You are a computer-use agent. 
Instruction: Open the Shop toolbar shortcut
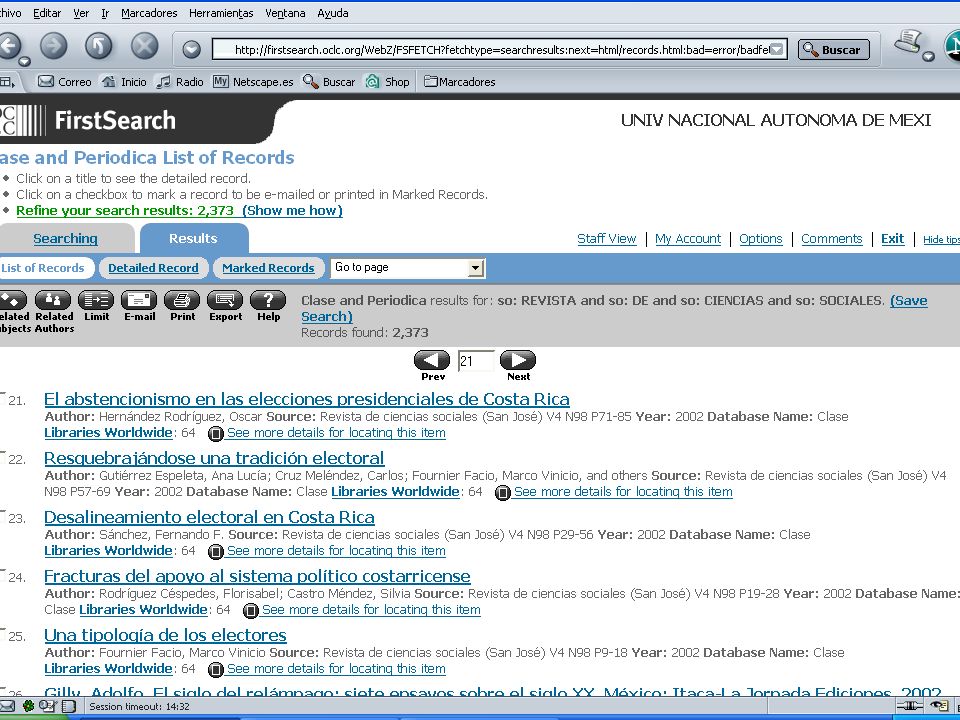(x=387, y=81)
